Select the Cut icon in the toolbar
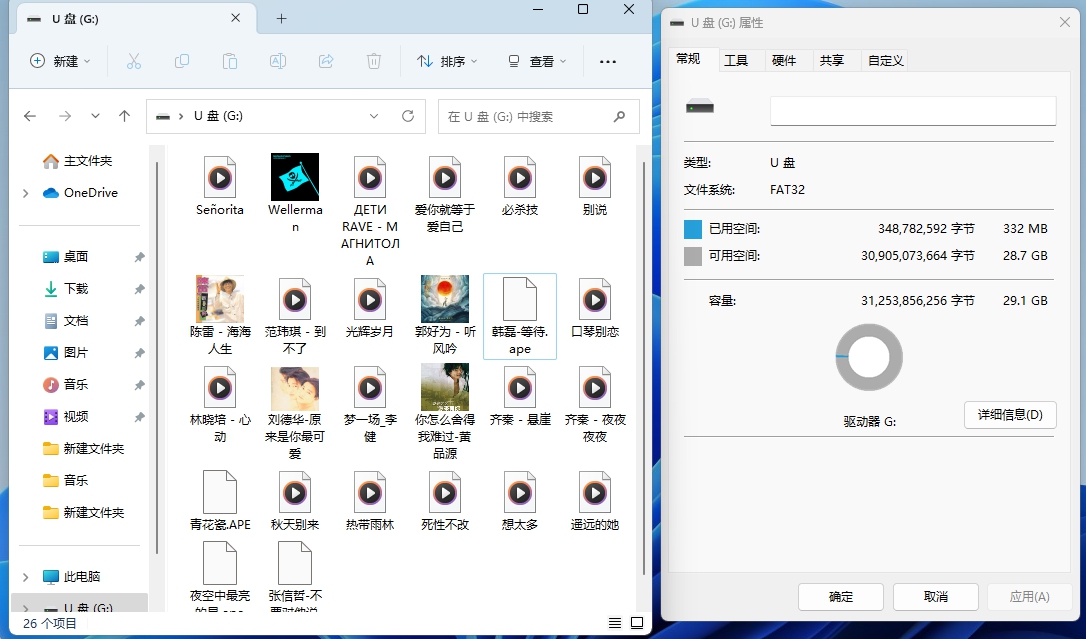 point(134,61)
